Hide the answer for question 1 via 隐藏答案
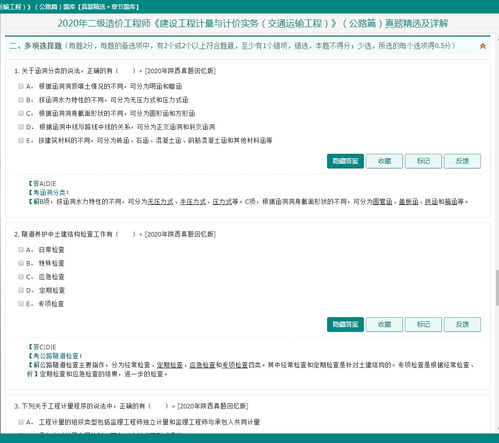Viewport: 499px width, 443px height. 345,161
